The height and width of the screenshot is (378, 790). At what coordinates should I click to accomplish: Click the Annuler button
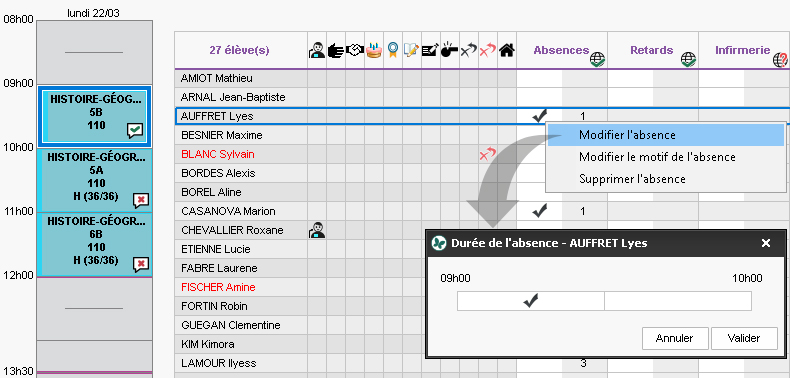675,338
